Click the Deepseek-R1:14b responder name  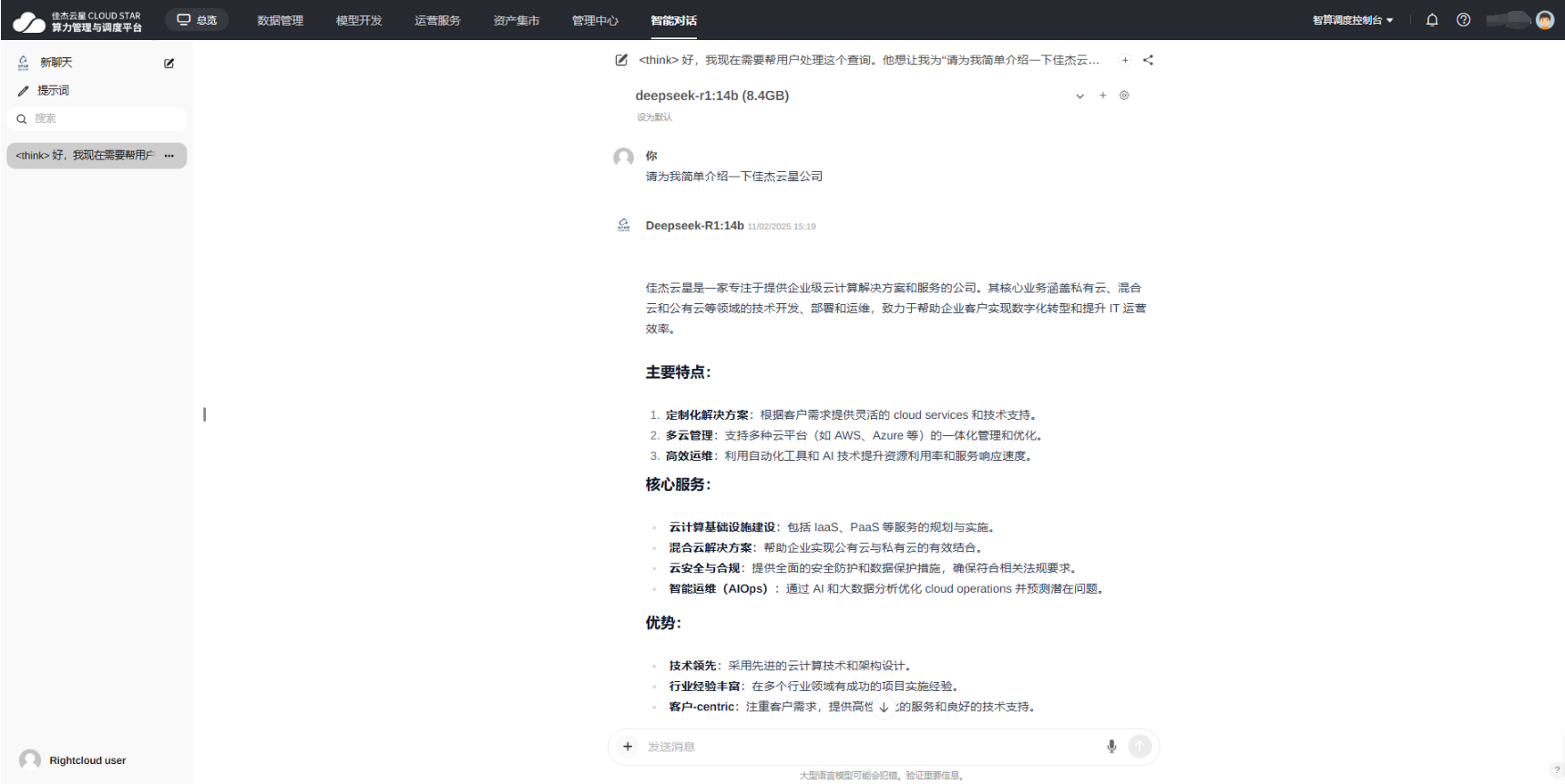pos(695,226)
